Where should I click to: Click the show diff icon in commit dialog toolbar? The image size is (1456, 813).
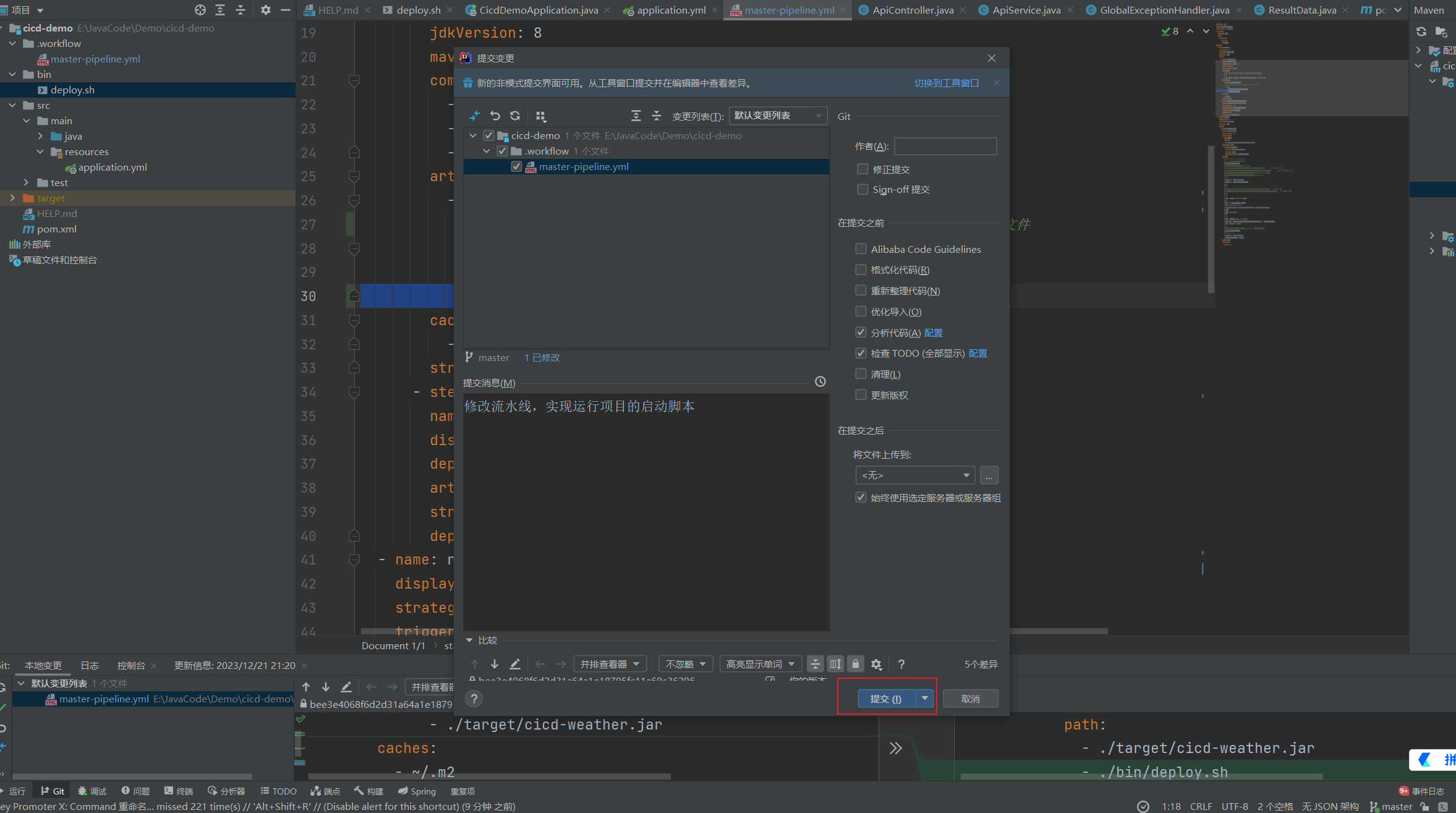point(474,116)
